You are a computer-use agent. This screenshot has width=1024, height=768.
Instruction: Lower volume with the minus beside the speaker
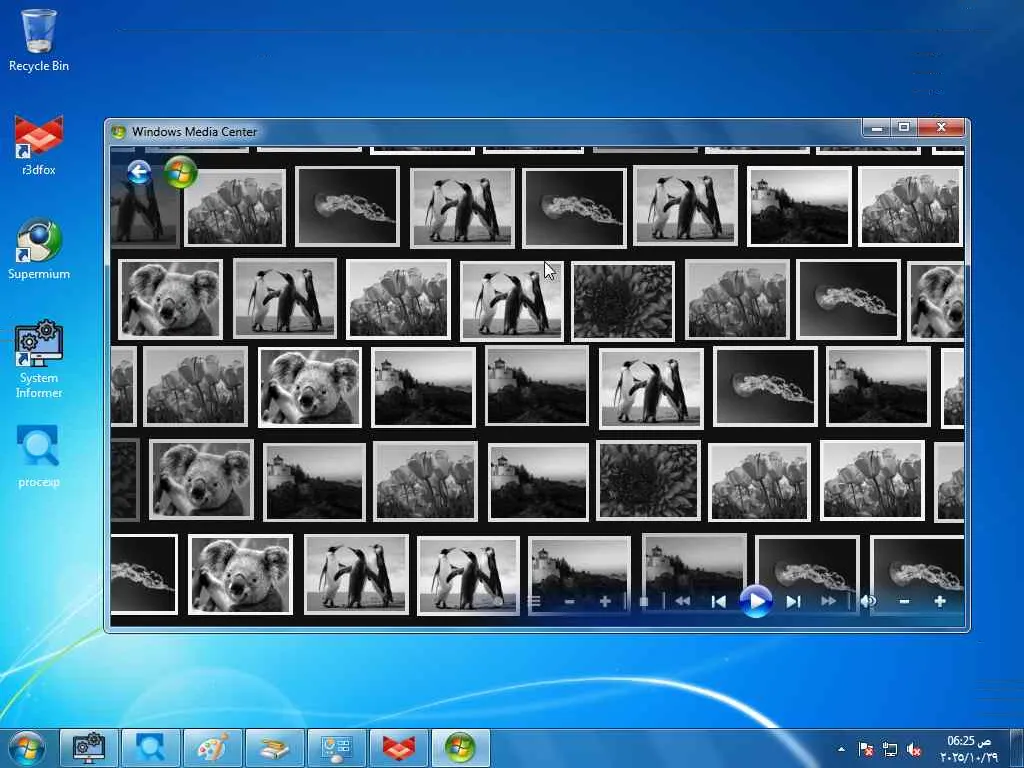[x=904, y=601]
